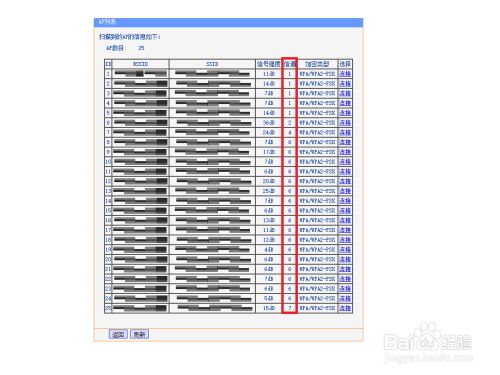Connect to AP ID 6 on channel 2

345,123
